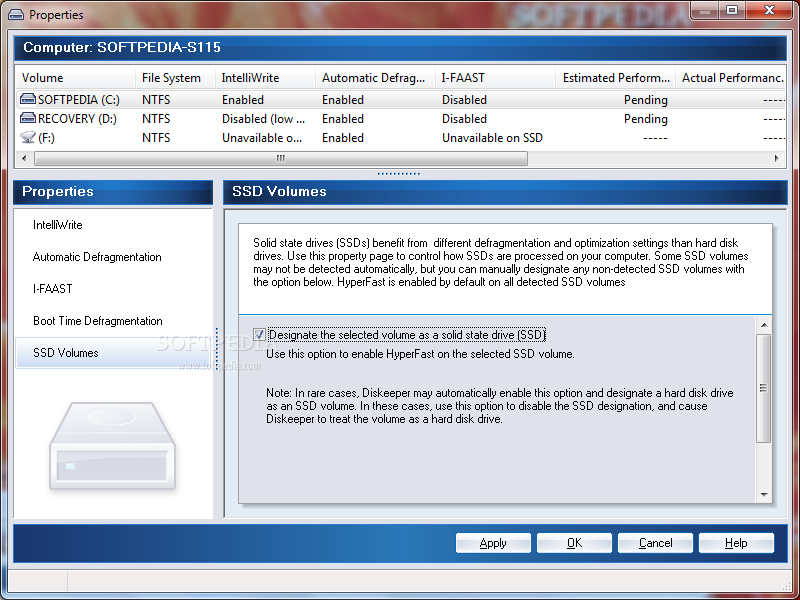Click the horizontal pane splitter dots

[398, 173]
